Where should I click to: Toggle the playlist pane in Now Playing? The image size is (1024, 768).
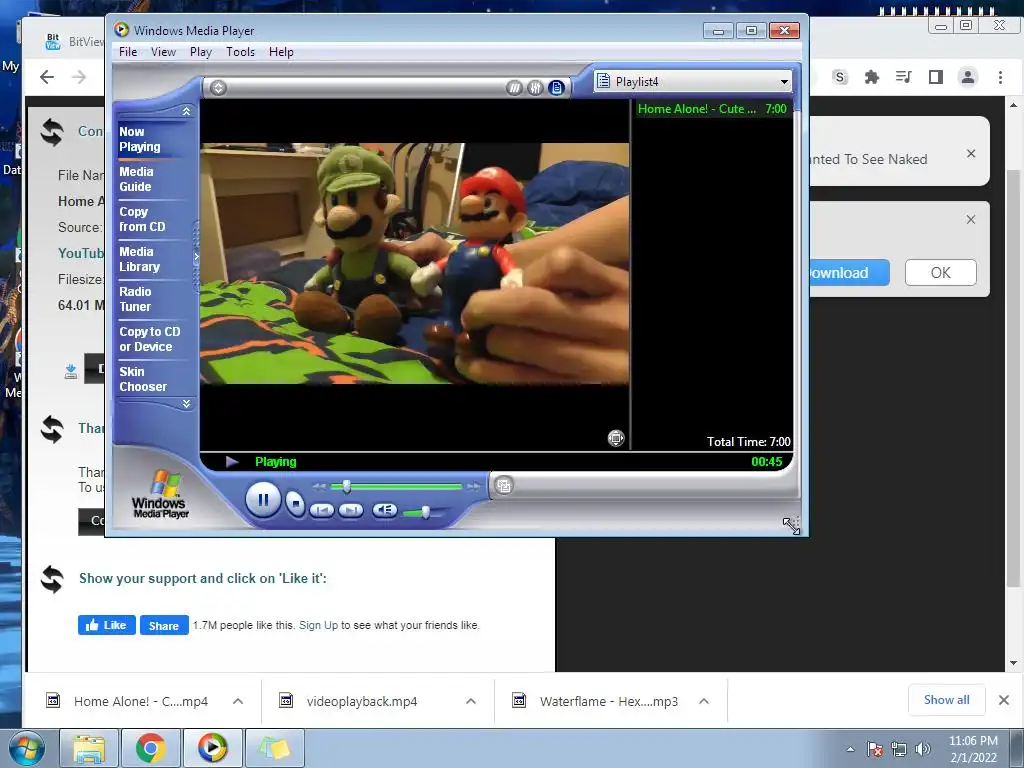coord(556,88)
